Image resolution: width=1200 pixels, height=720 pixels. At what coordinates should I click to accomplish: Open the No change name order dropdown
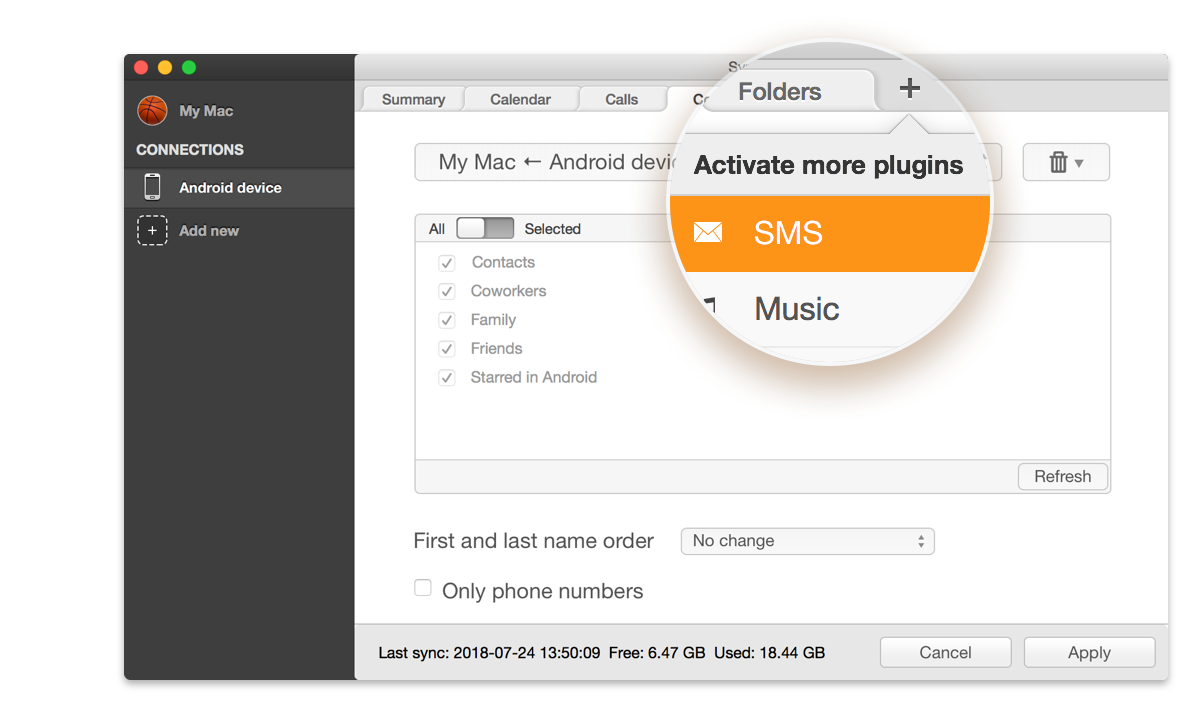click(807, 541)
